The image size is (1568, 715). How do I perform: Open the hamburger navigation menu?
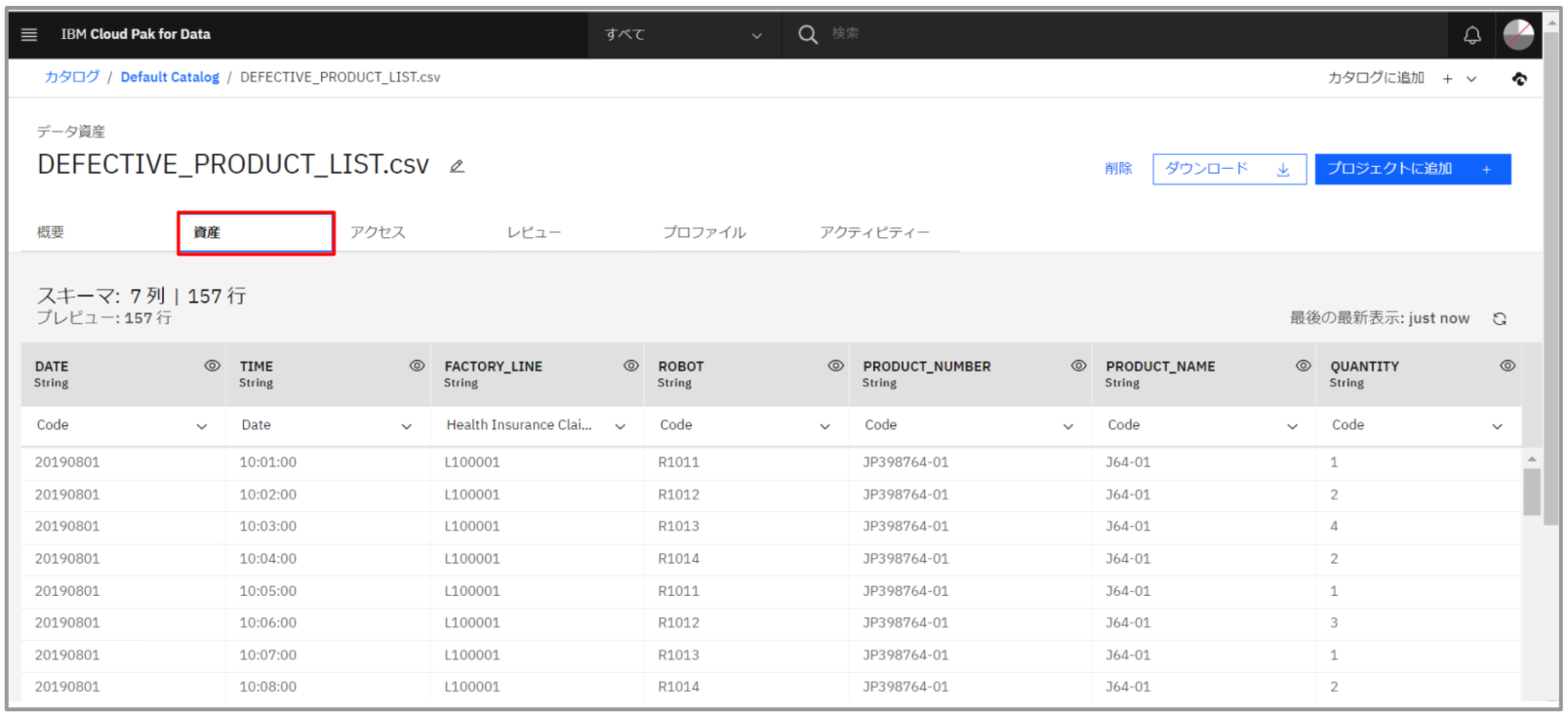(x=29, y=34)
